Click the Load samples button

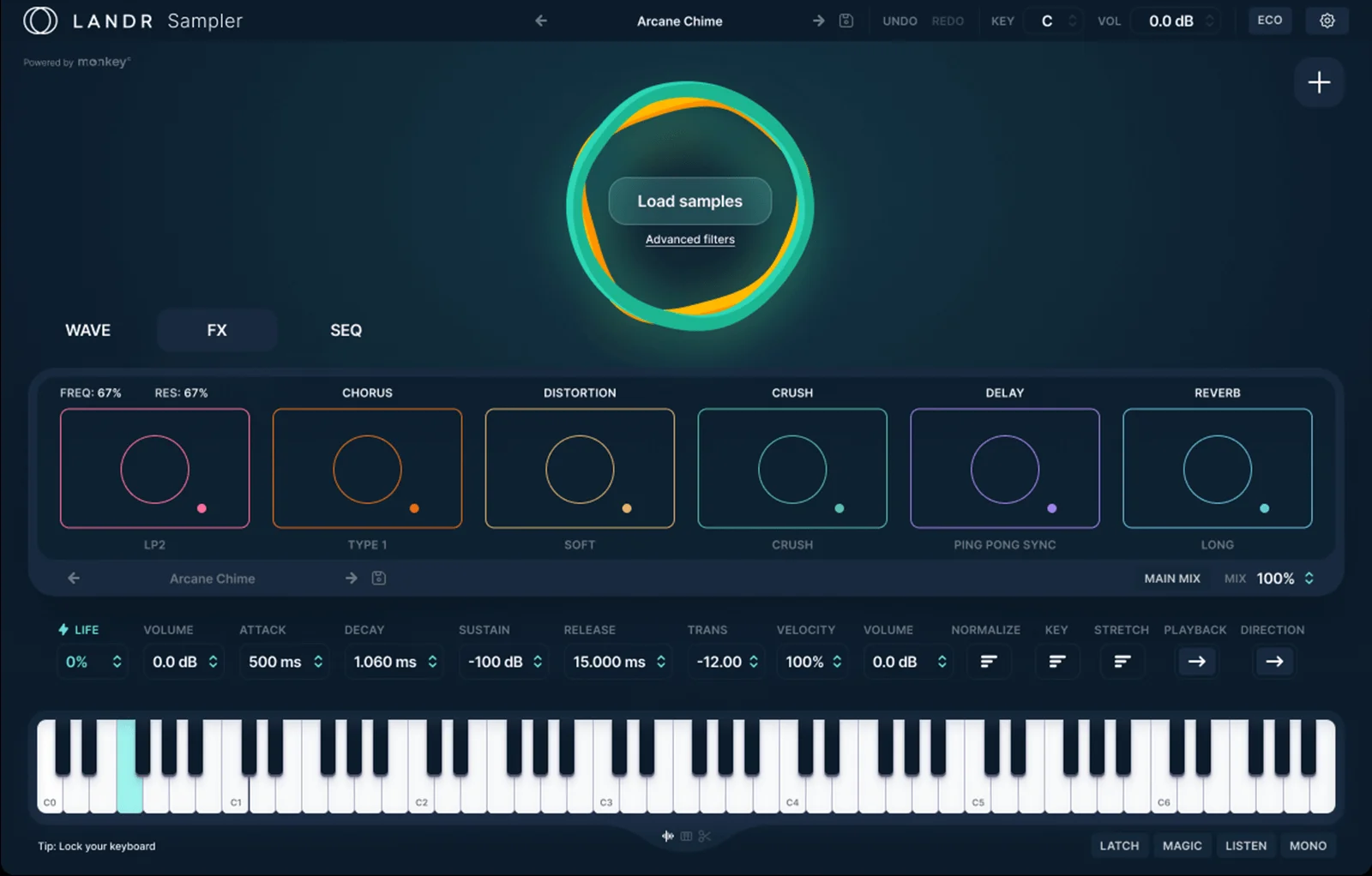[689, 201]
